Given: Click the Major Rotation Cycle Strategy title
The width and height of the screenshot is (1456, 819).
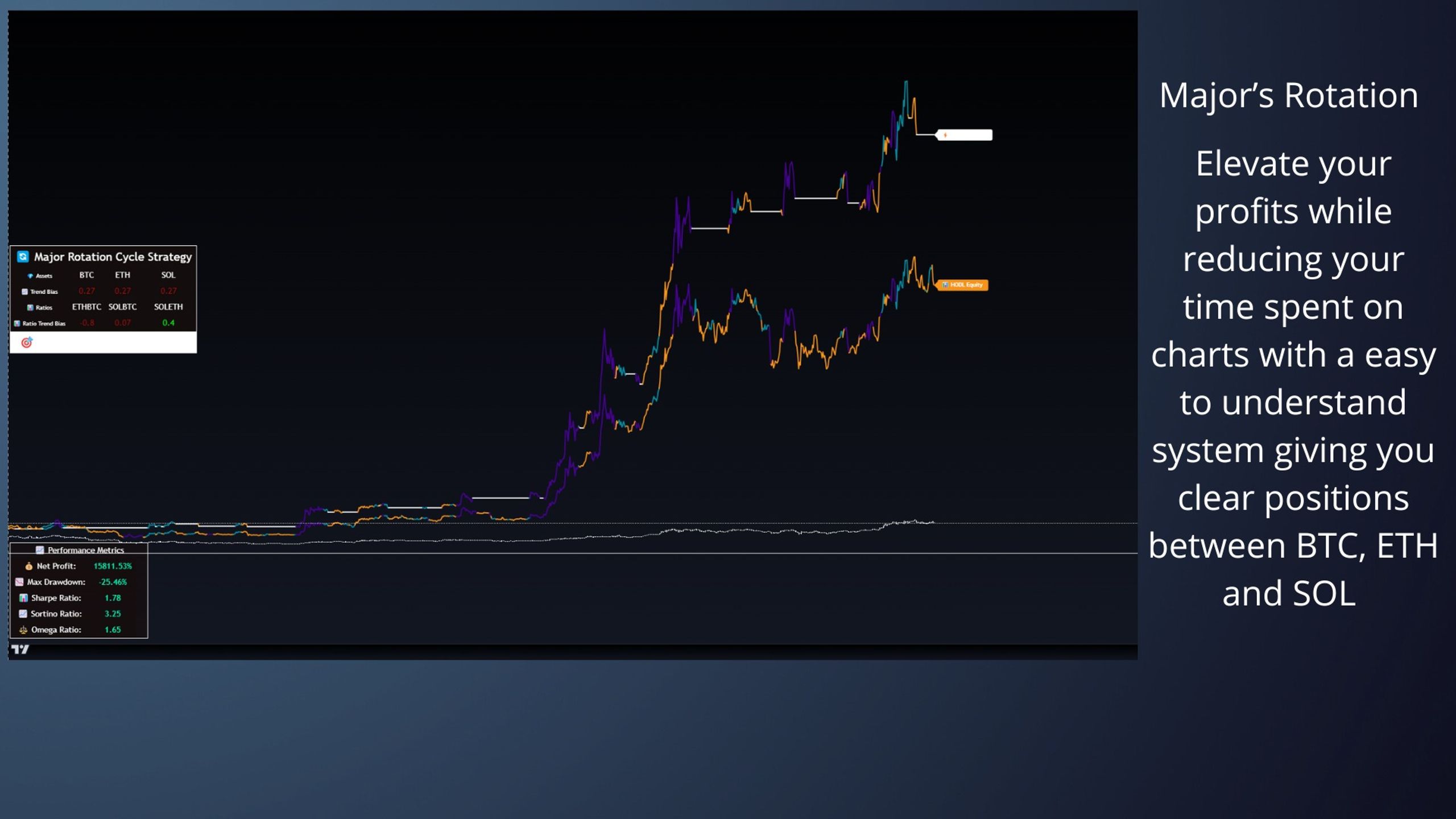Looking at the screenshot, I should coord(113,257).
